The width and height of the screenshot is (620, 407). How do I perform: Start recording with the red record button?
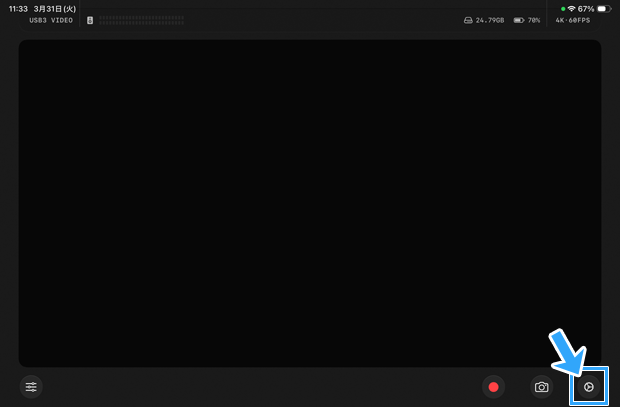click(492, 387)
